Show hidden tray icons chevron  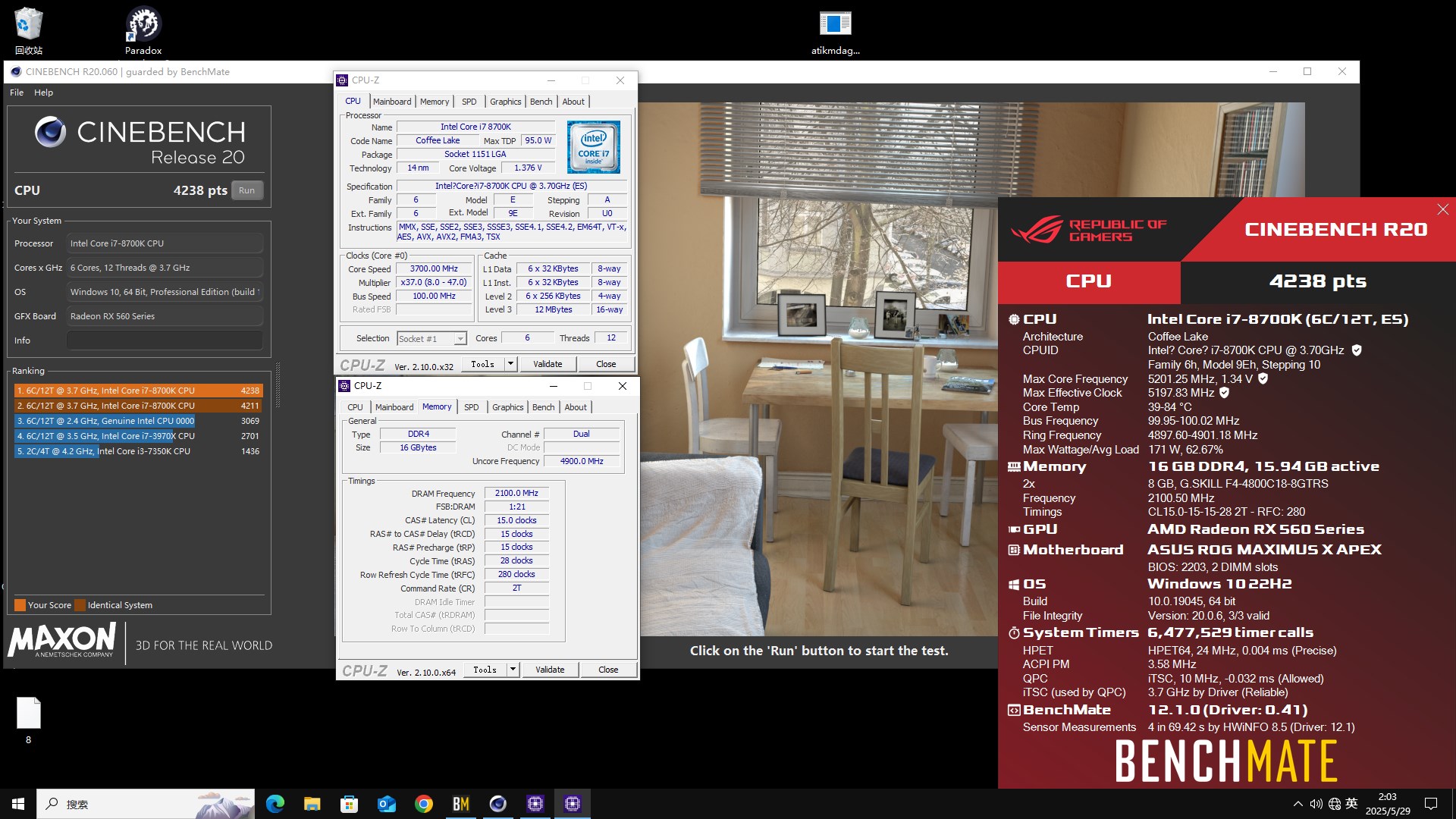point(1298,804)
